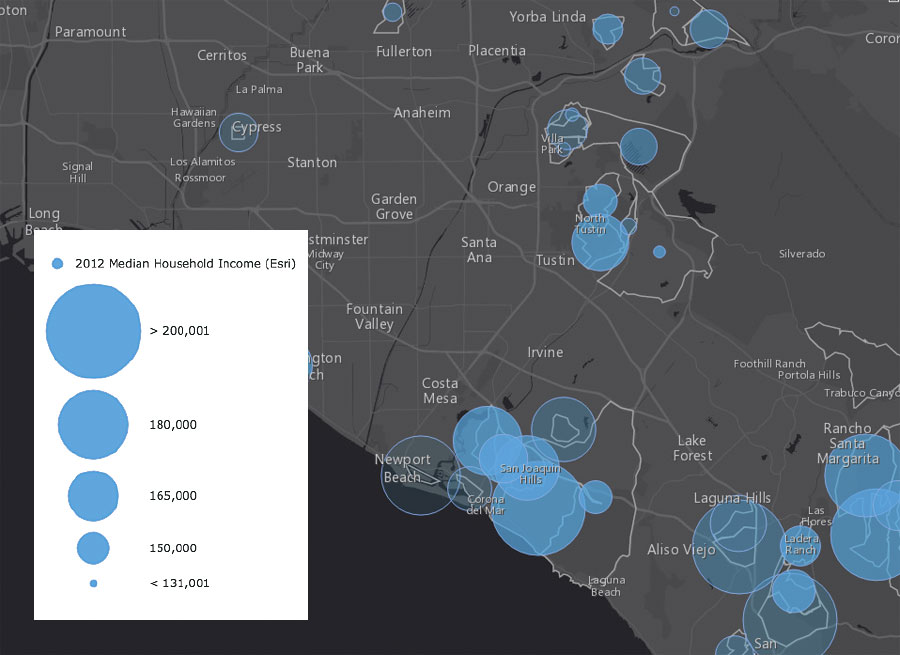Screen dimensions: 900x655
Task: Click the small blue circle east of Tustin
Action: pyautogui.click(x=659, y=252)
